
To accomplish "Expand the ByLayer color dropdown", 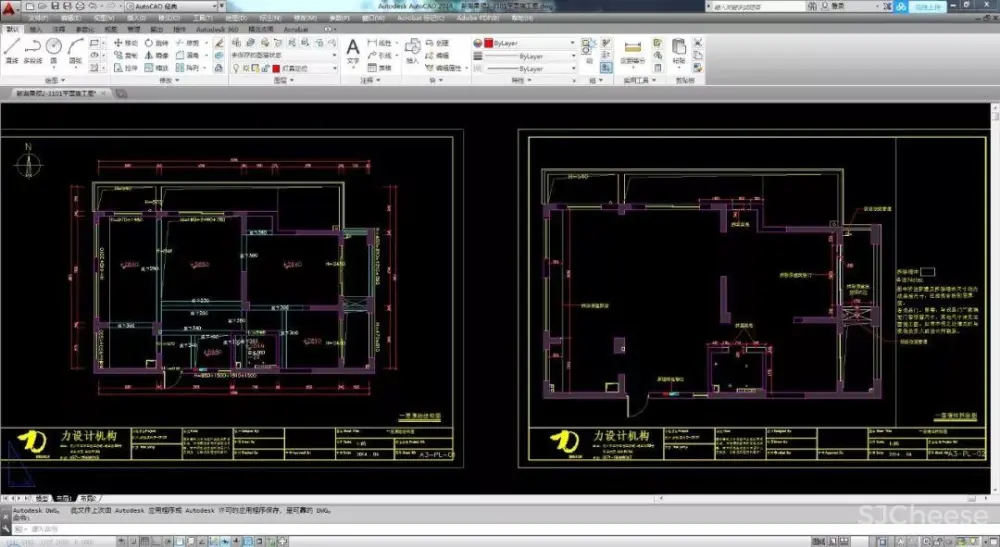I will coord(573,44).
